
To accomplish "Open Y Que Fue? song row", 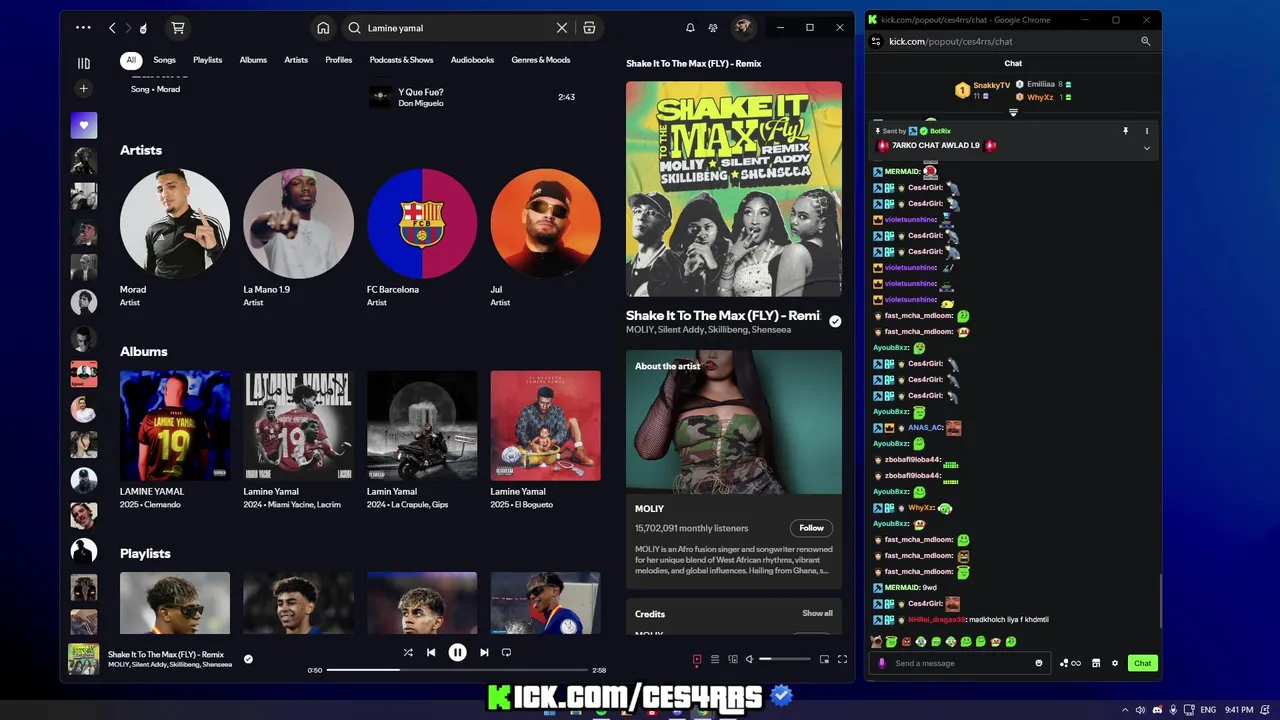I will click(x=475, y=97).
